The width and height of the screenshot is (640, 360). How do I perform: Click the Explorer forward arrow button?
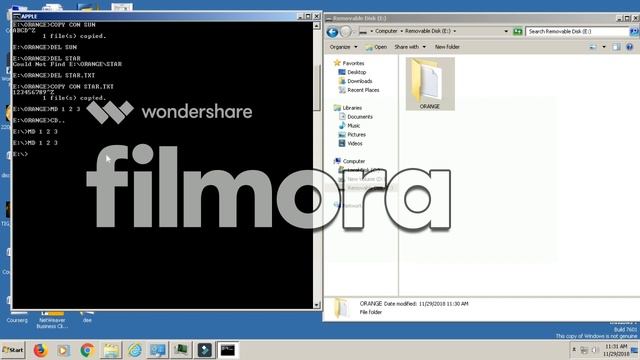pyautogui.click(x=346, y=31)
